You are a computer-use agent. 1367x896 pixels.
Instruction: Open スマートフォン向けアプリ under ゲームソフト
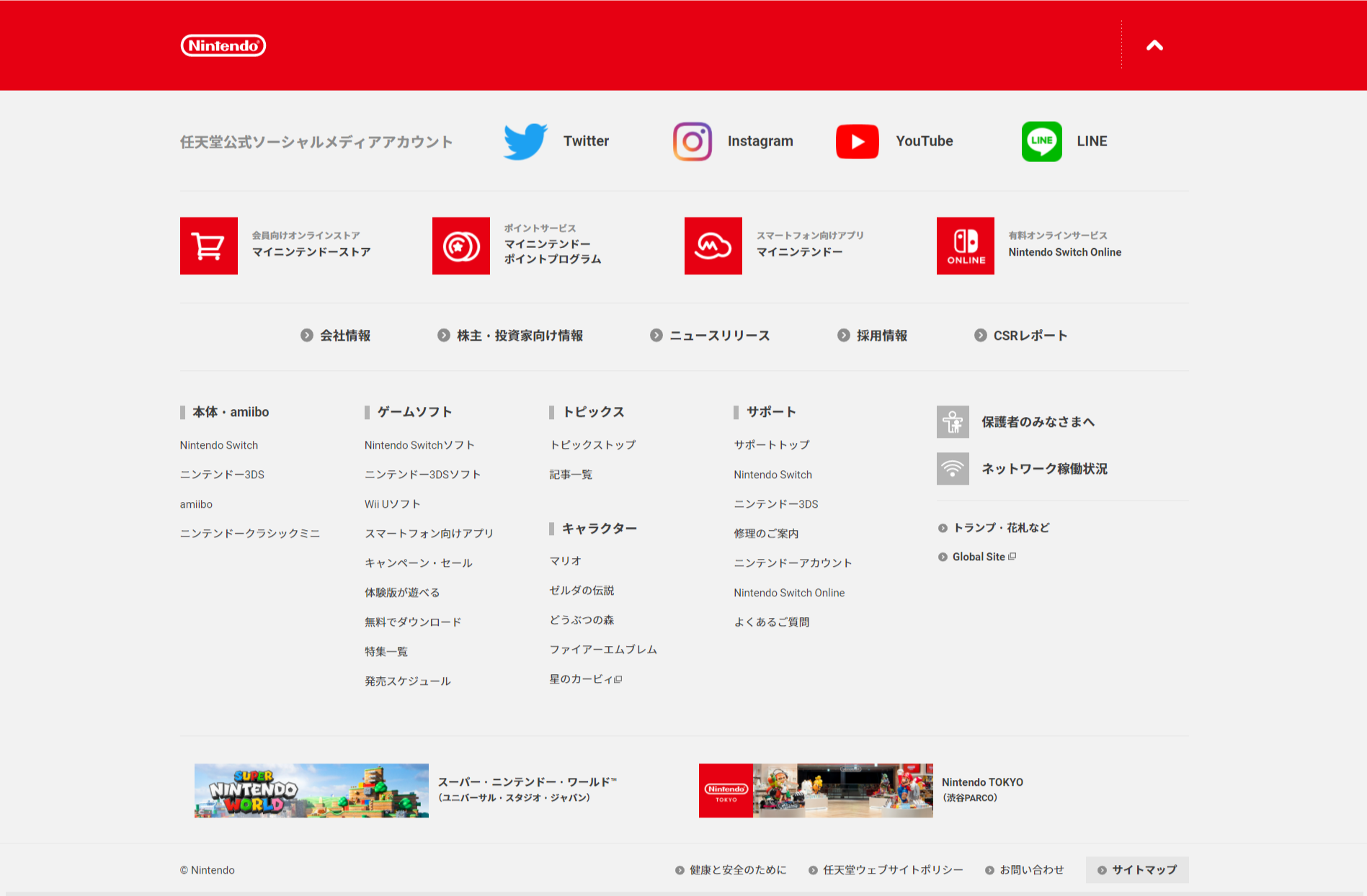pyautogui.click(x=429, y=534)
